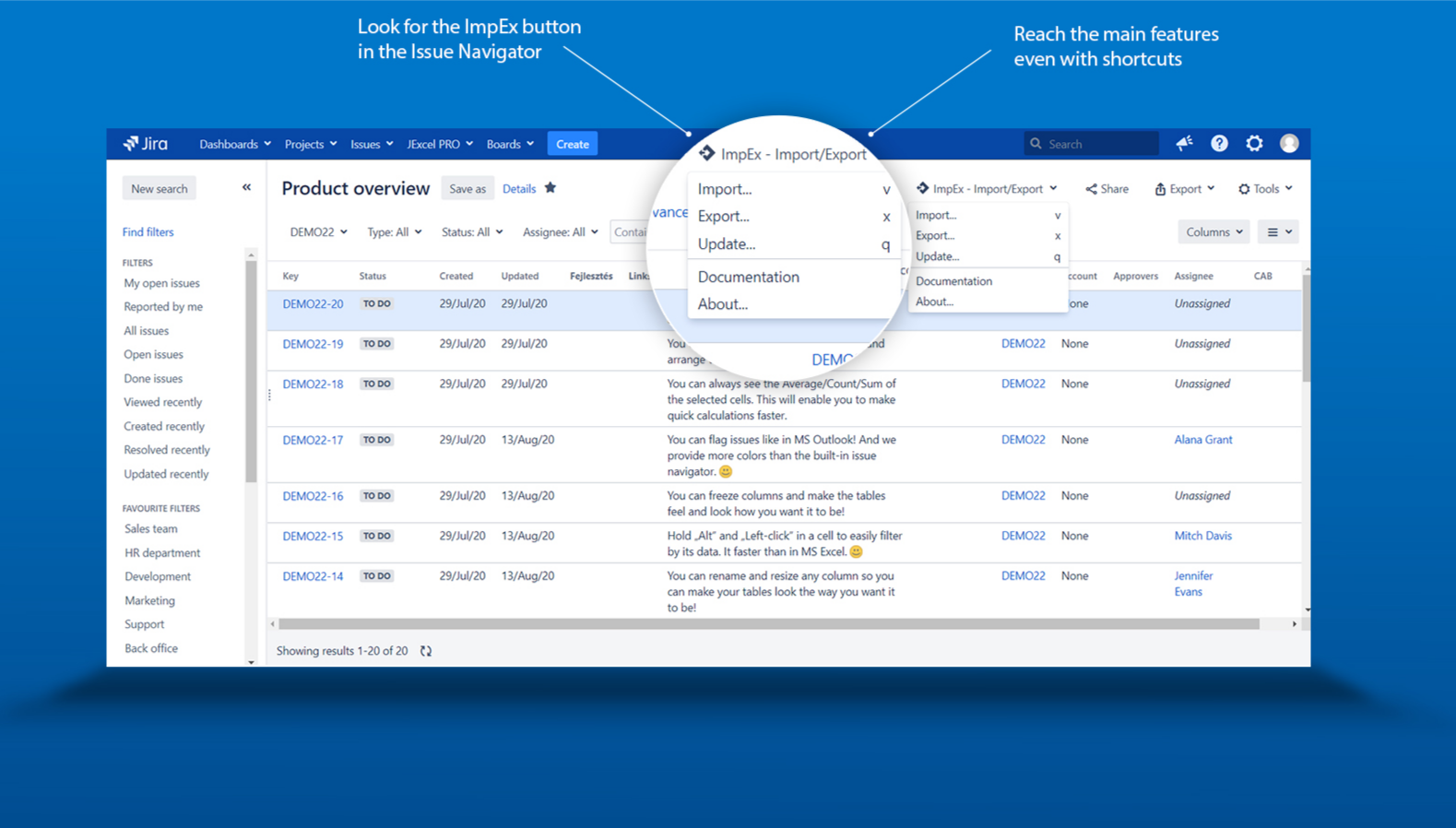The width and height of the screenshot is (1456, 828).
Task: Click the Save as button
Action: 468,189
